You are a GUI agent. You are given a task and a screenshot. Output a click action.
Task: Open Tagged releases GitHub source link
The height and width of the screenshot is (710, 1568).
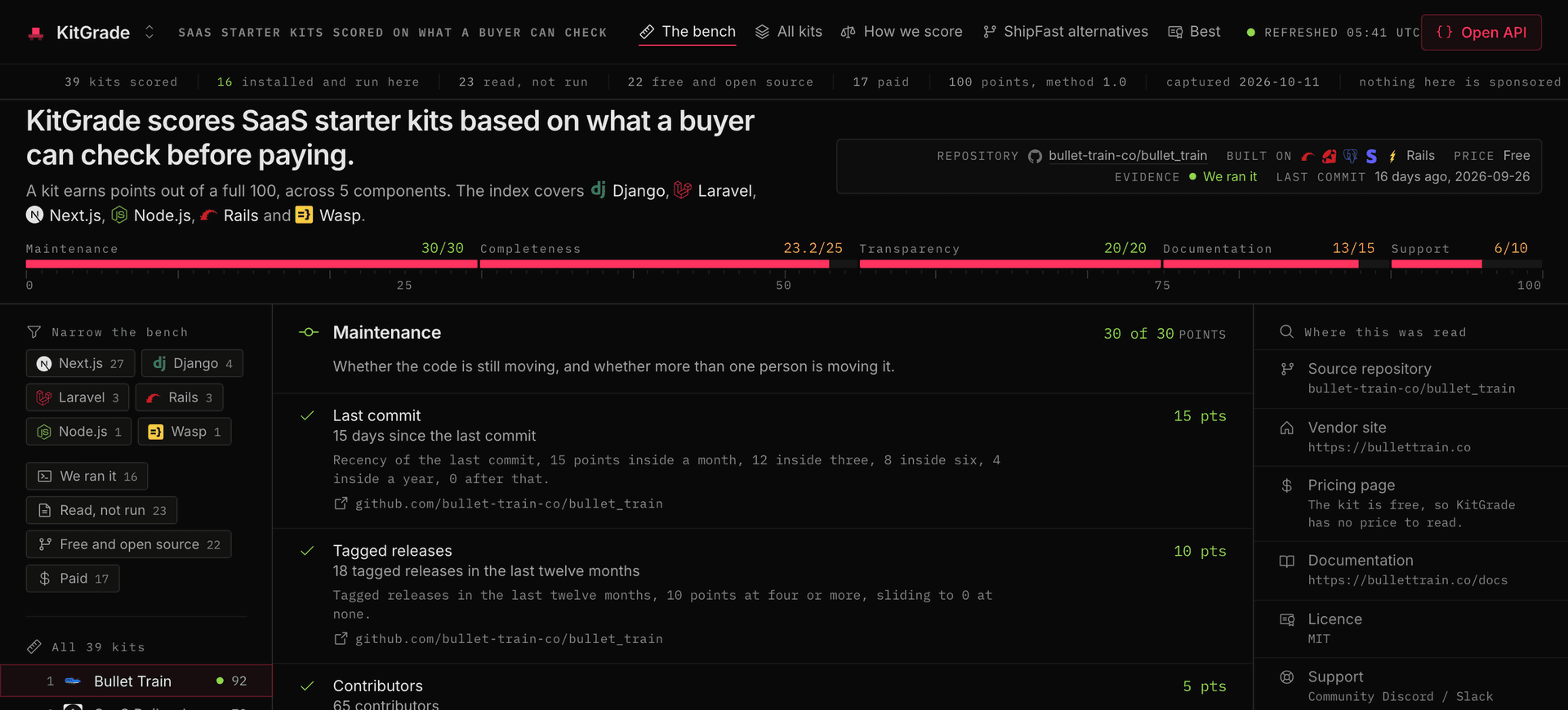(x=509, y=639)
